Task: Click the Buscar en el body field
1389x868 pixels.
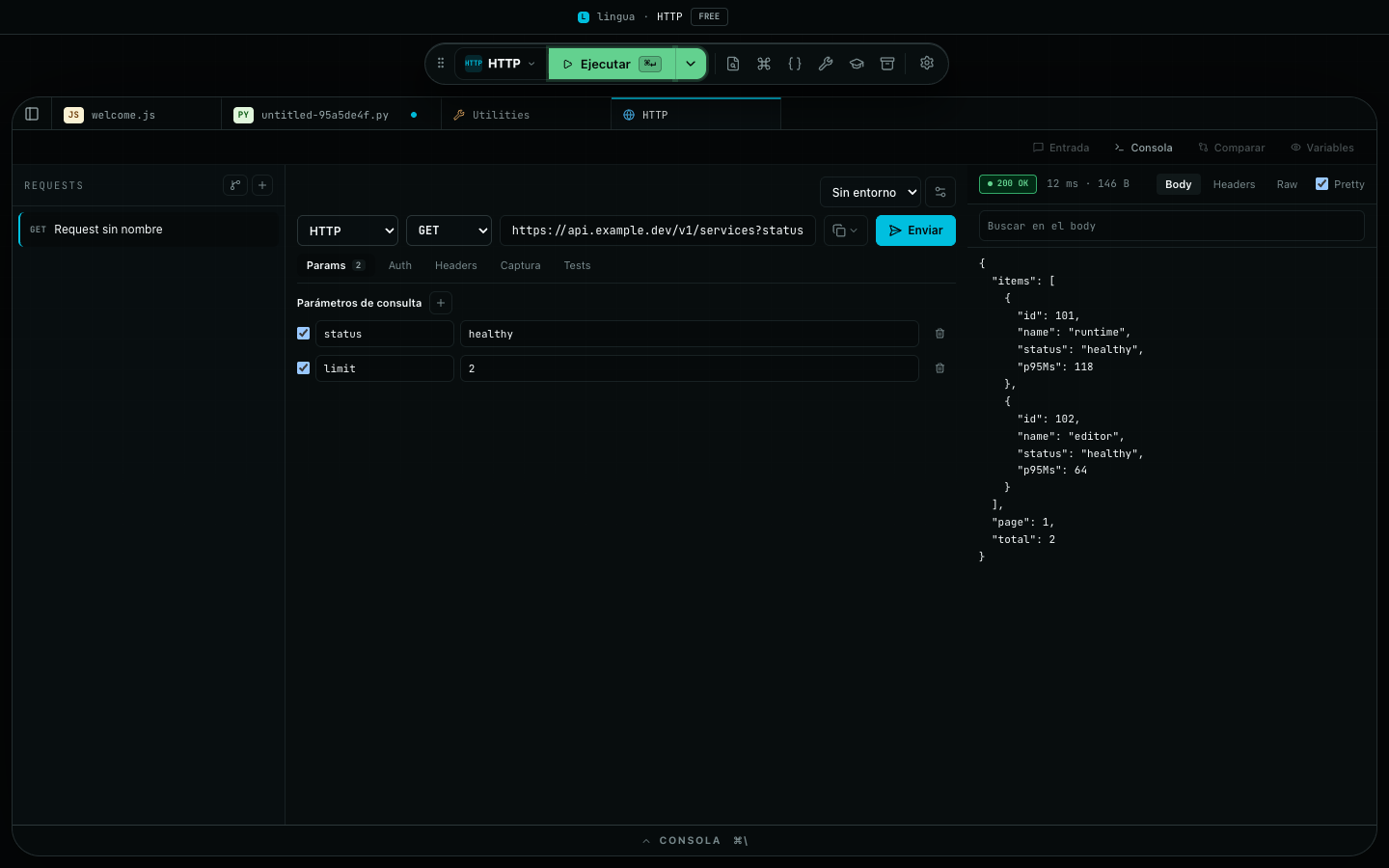Action: click(1172, 226)
